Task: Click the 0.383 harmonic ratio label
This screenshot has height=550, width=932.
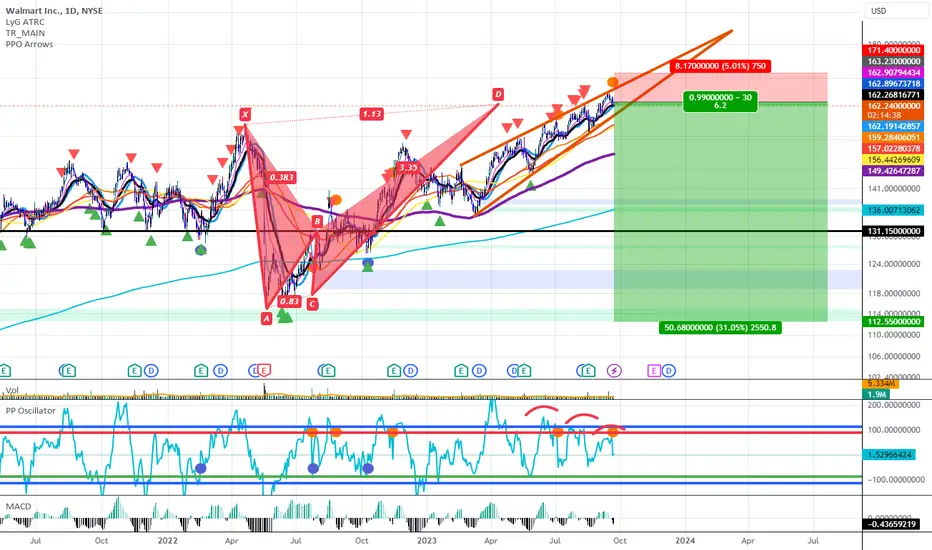Action: [x=281, y=177]
